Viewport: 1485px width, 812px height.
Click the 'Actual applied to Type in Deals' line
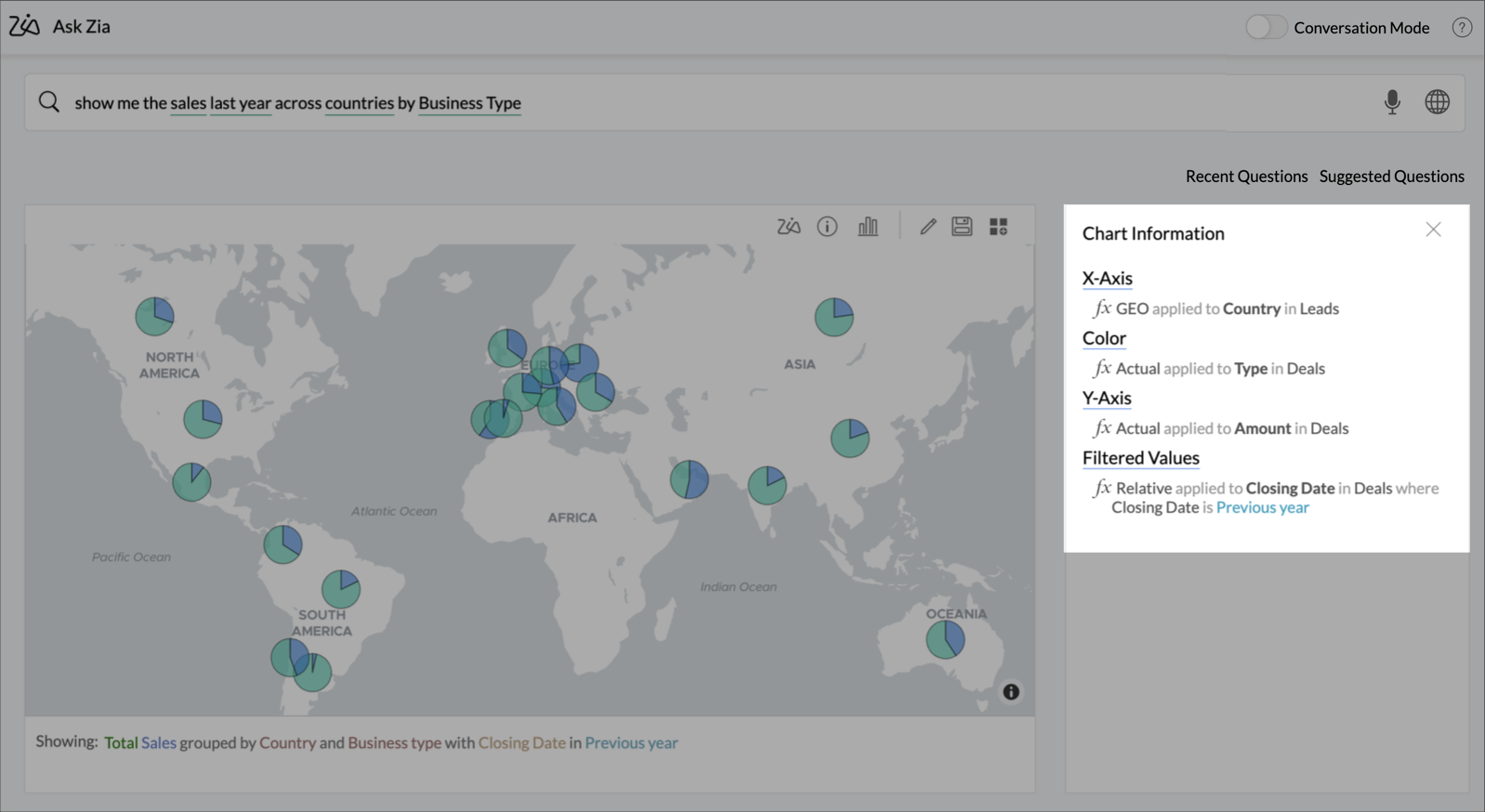click(x=1209, y=369)
